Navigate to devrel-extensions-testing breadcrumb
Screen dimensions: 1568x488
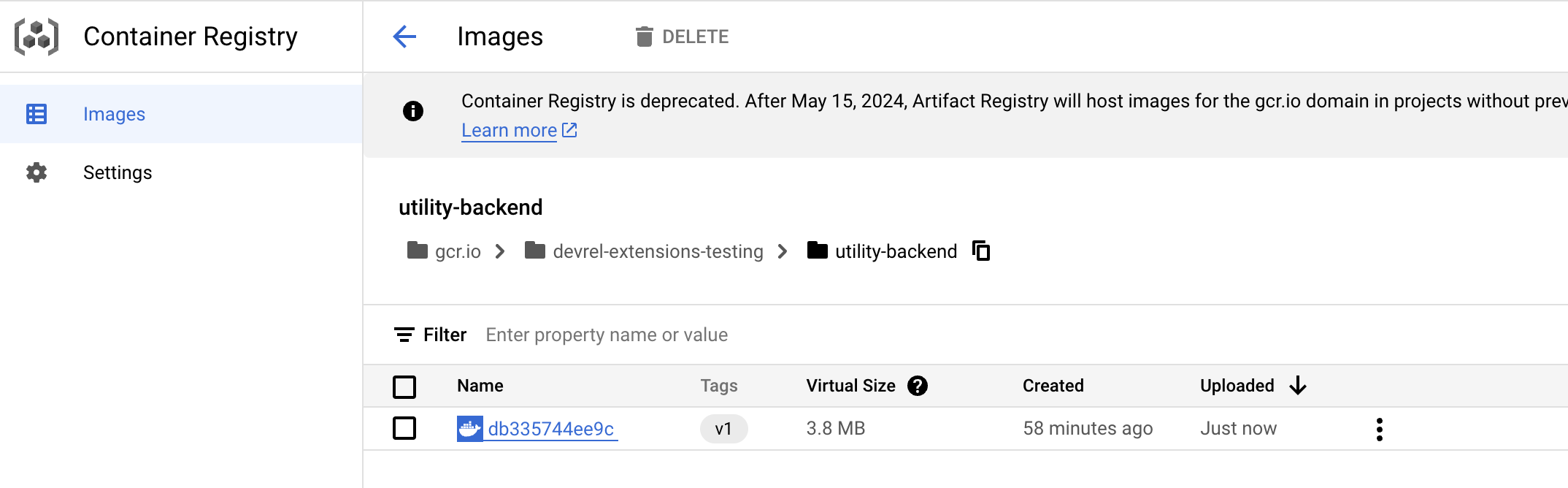click(657, 251)
